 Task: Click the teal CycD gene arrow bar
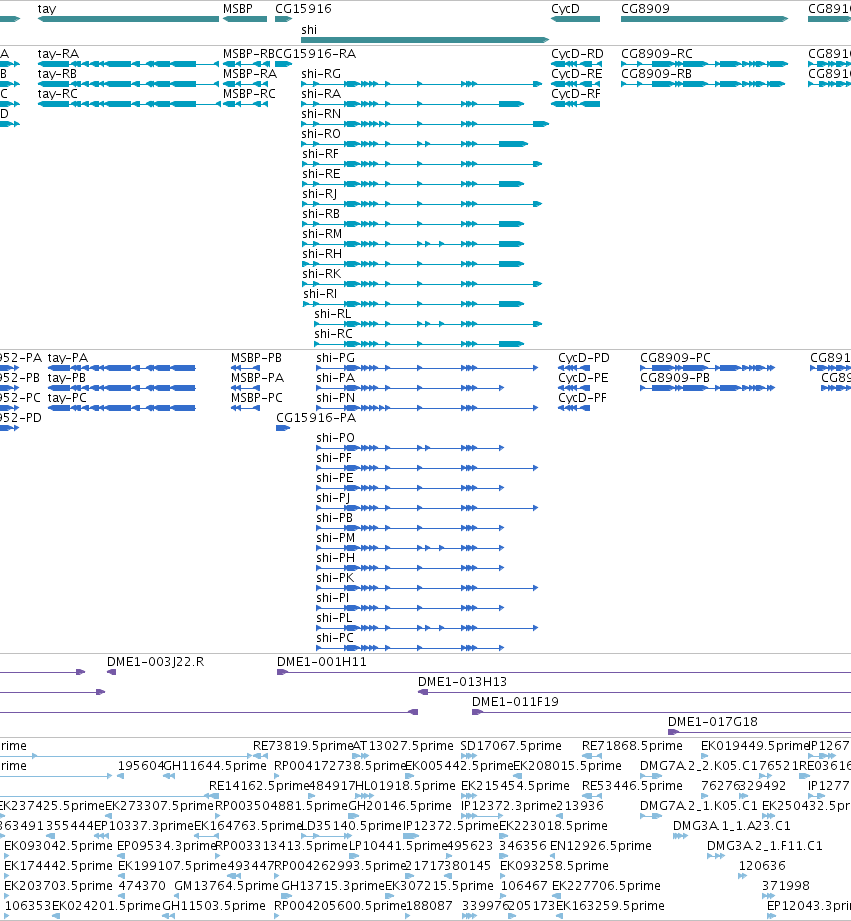coord(576,19)
